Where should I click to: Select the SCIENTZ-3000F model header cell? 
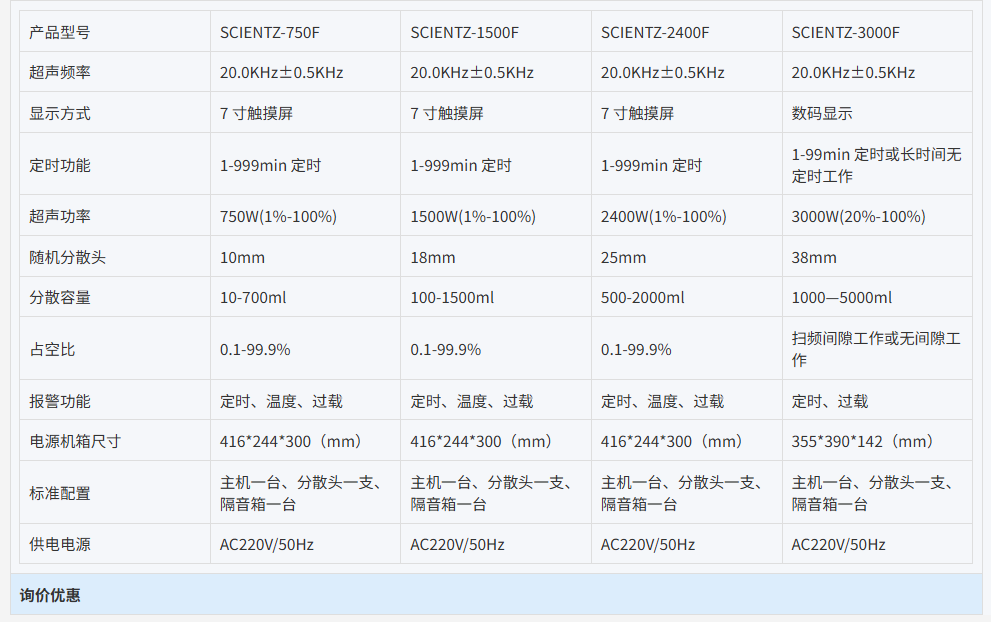[845, 32]
